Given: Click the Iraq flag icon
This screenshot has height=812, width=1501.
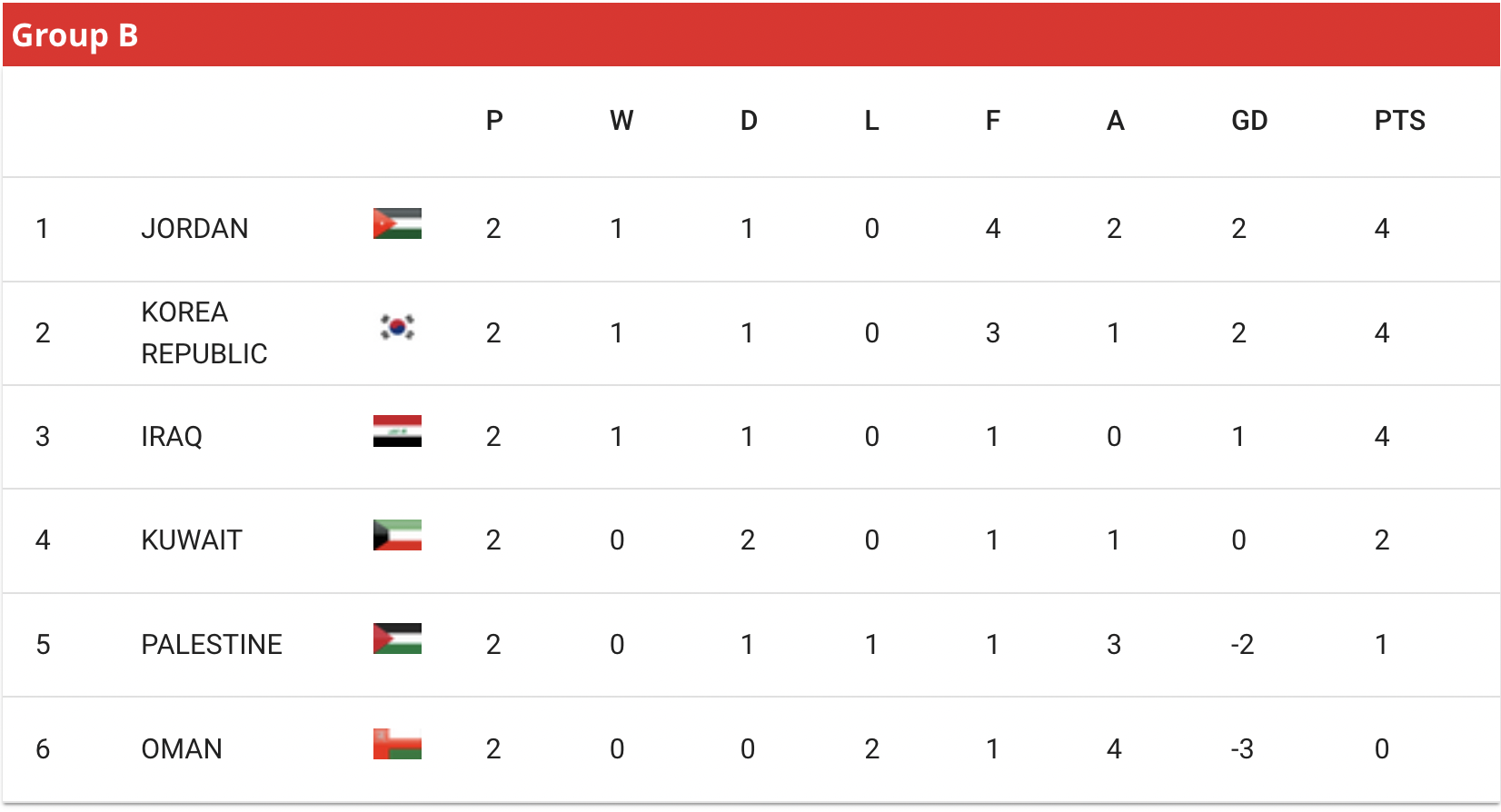Looking at the screenshot, I should pos(397,431).
